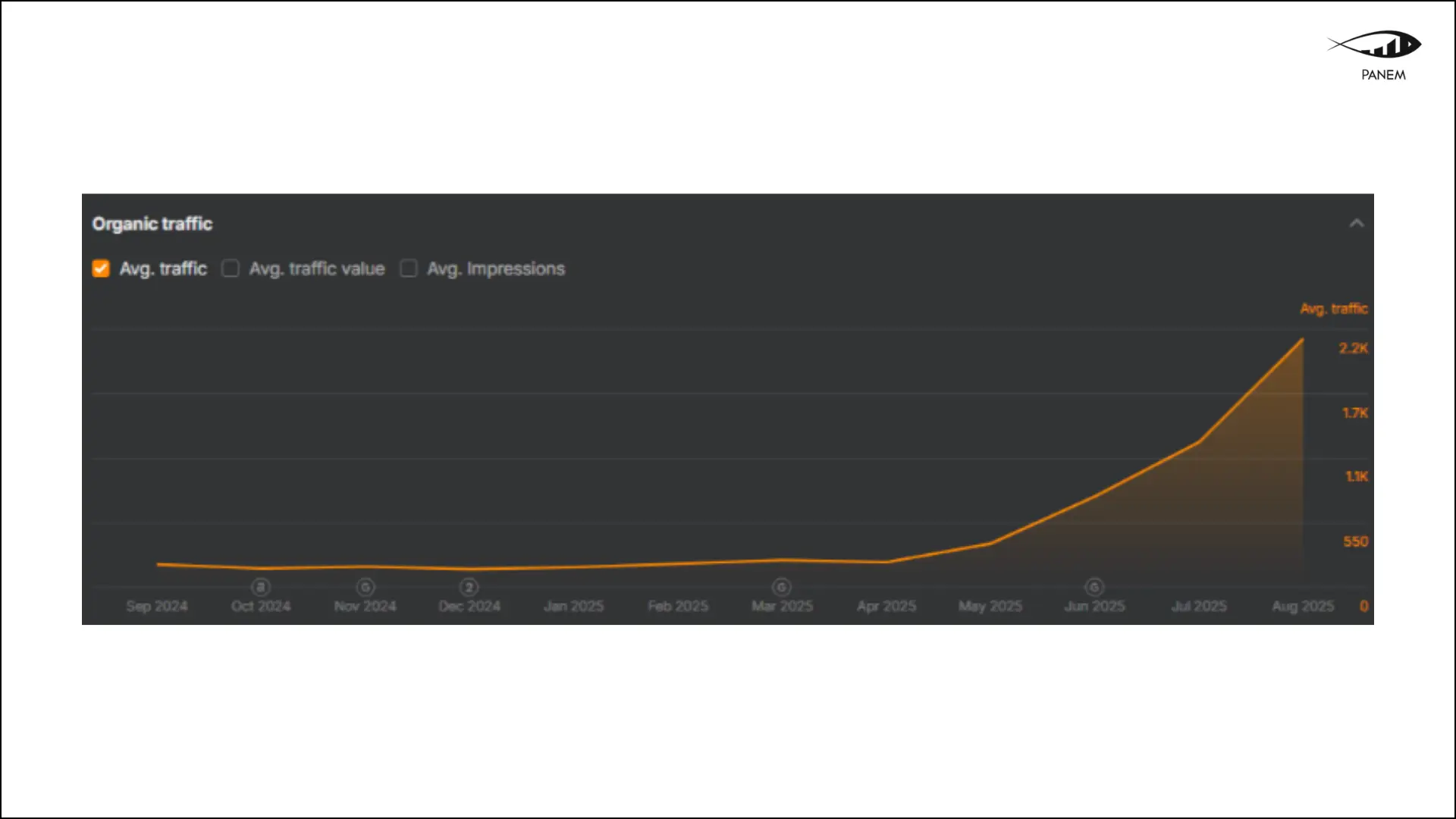Click the PANEM fish logo
The height and width of the screenshot is (819, 1456).
click(1376, 45)
